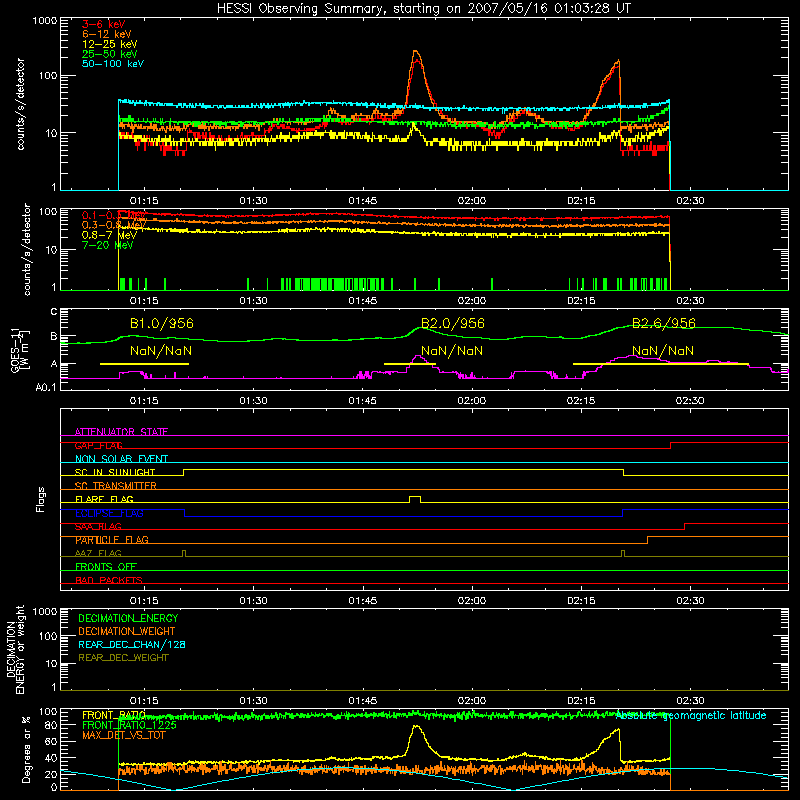This screenshot has width=800, height=800.
Task: Click the yellow flare interval bar under B2.6/956
Action: 661,364
